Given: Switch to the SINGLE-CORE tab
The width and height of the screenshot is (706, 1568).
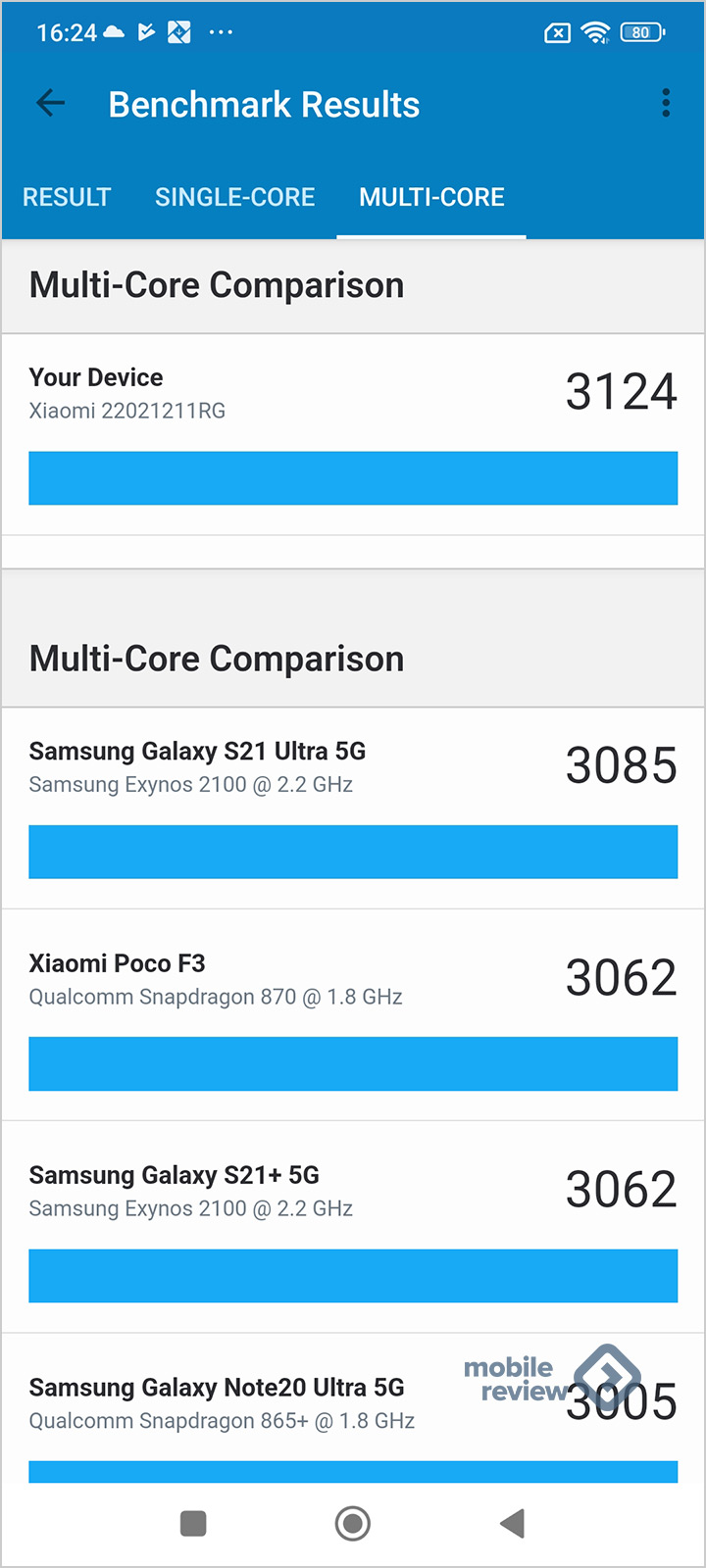Looking at the screenshot, I should 235,197.
